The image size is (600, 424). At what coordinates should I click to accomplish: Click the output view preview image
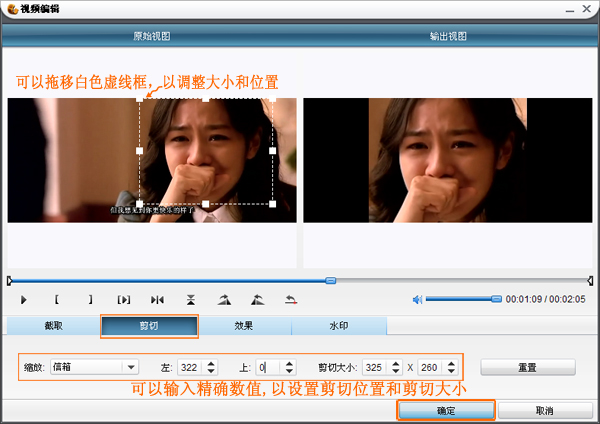coord(448,160)
